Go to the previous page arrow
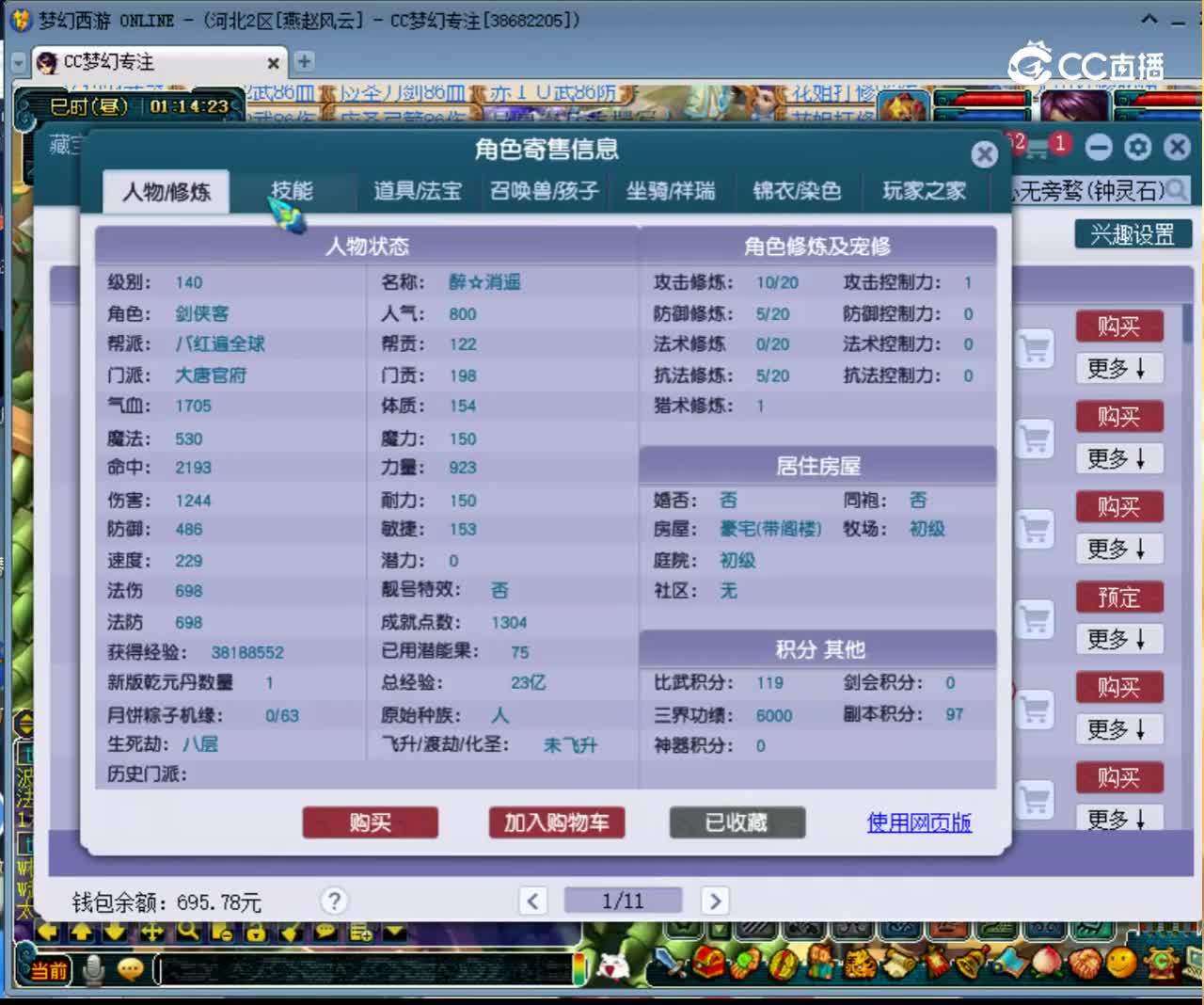The image size is (1204, 1005). pyautogui.click(x=532, y=901)
